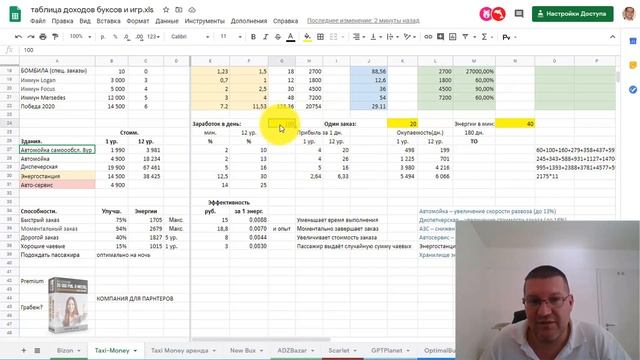Insert a link
Image resolution: width=640 pixels, height=360 pixels.
point(428,37)
